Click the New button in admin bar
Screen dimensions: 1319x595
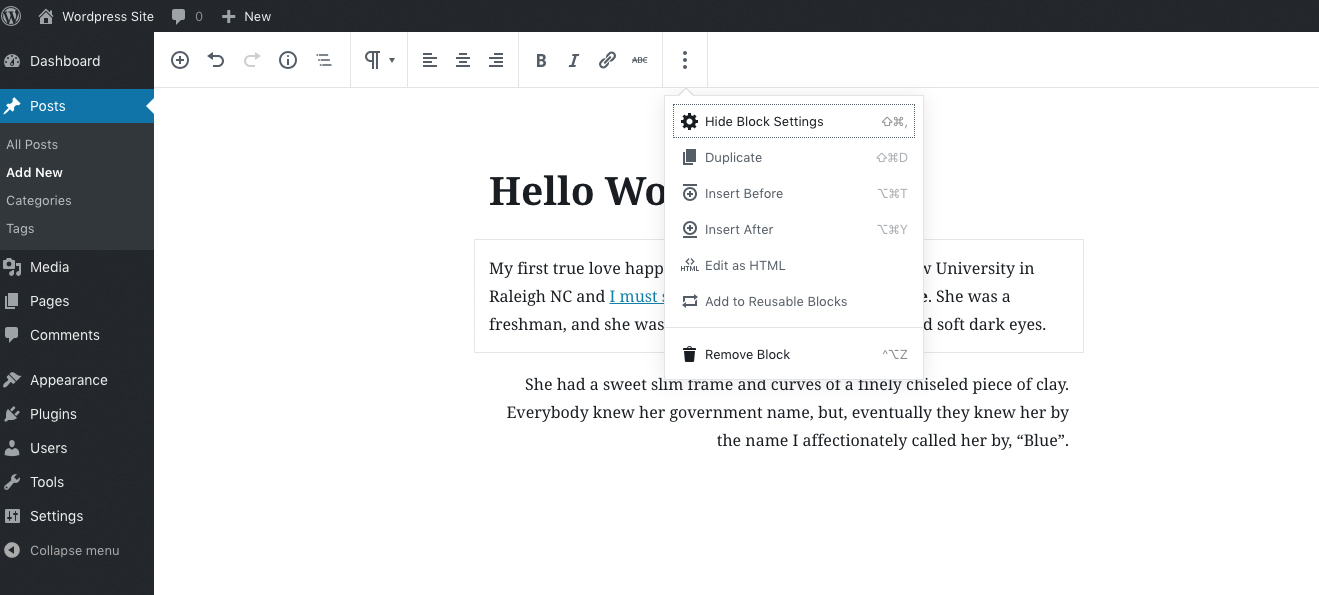[x=246, y=16]
